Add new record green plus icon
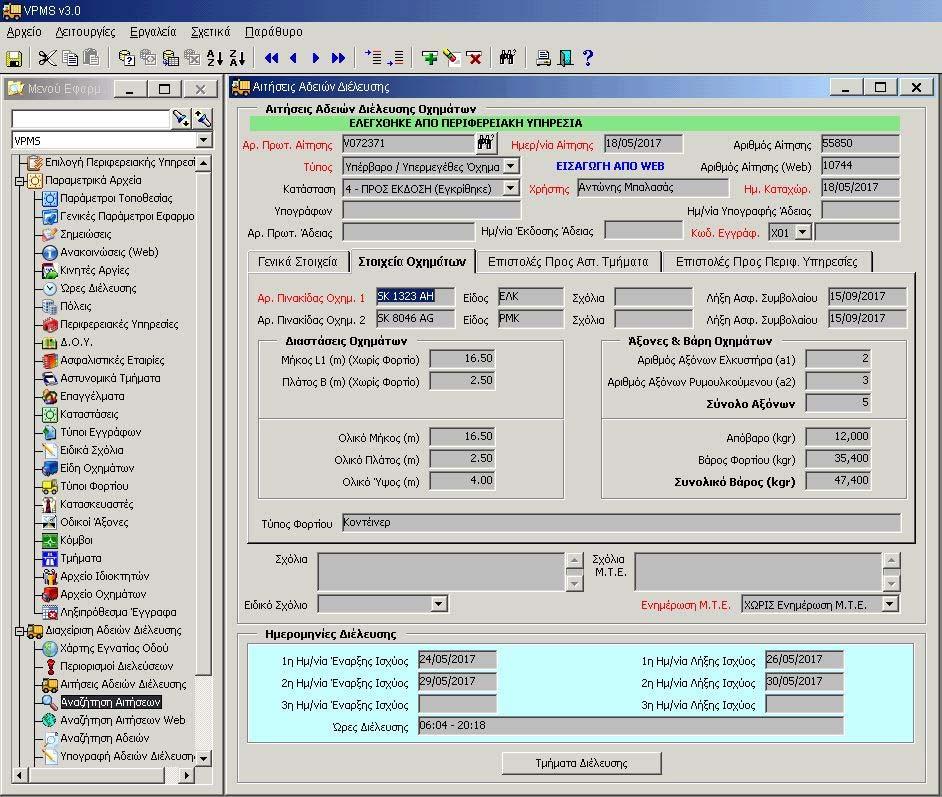 tap(430, 58)
